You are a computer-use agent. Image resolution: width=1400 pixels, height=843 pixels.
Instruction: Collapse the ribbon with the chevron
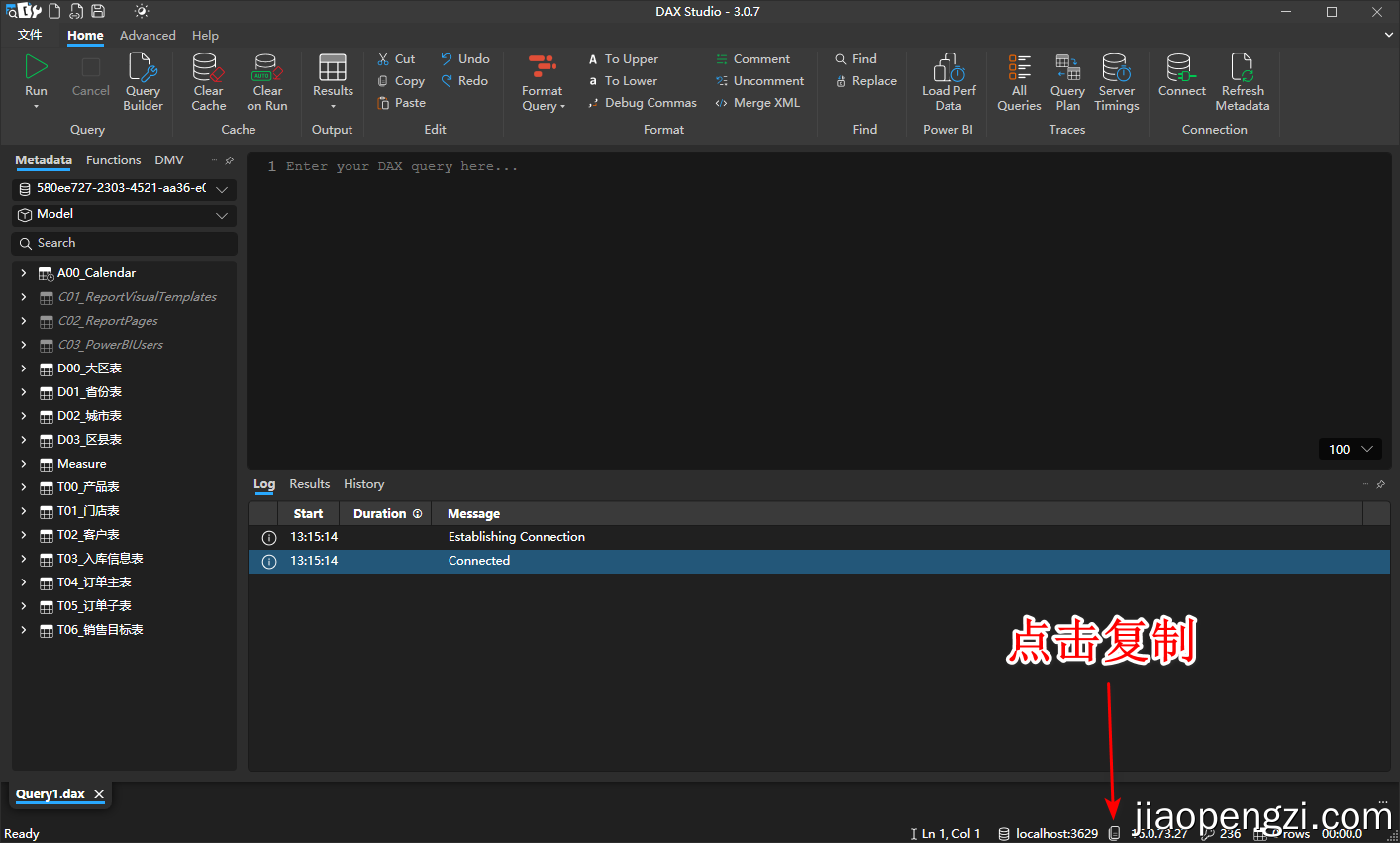1388,35
